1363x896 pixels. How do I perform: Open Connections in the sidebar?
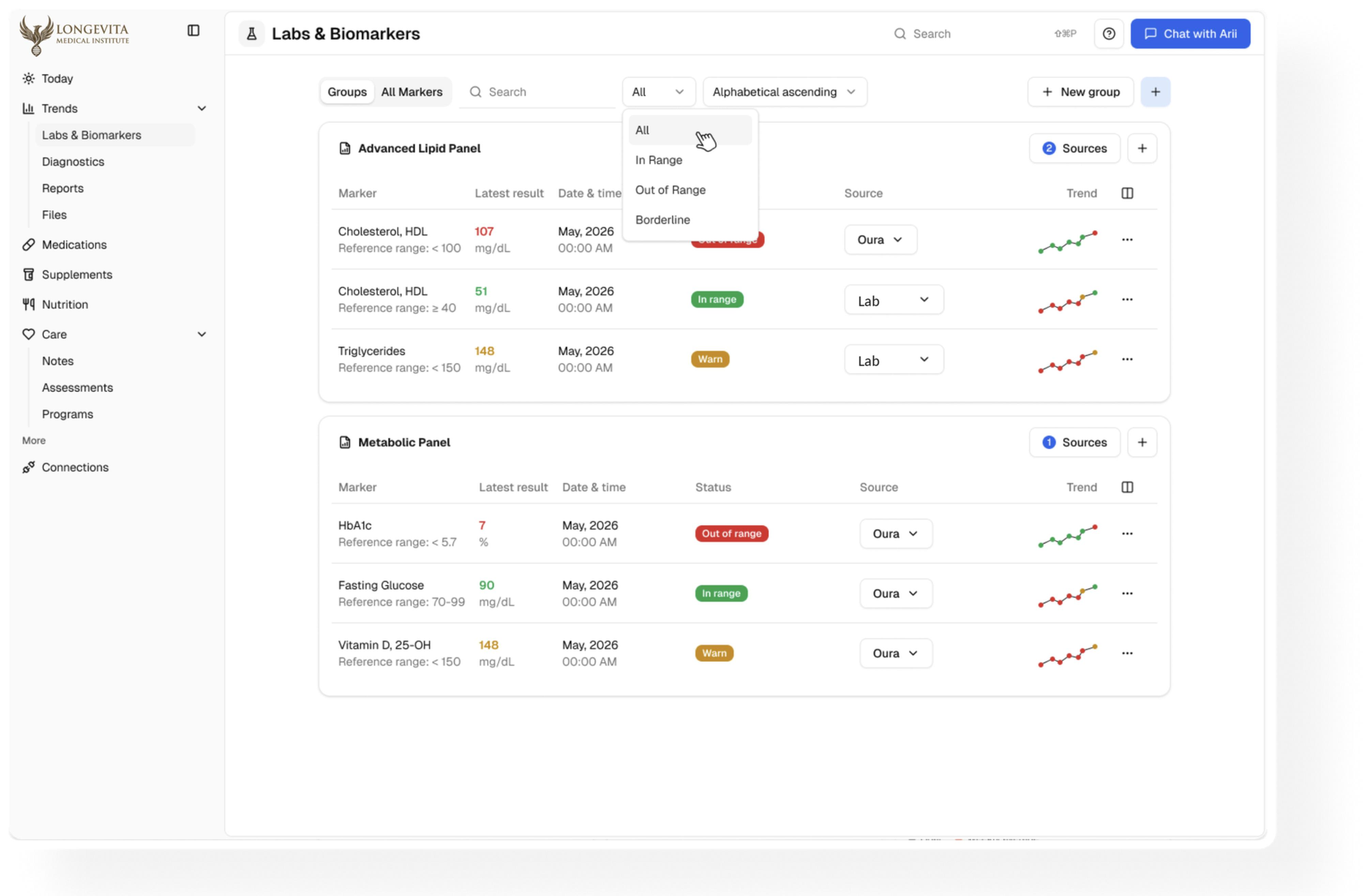[x=75, y=467]
